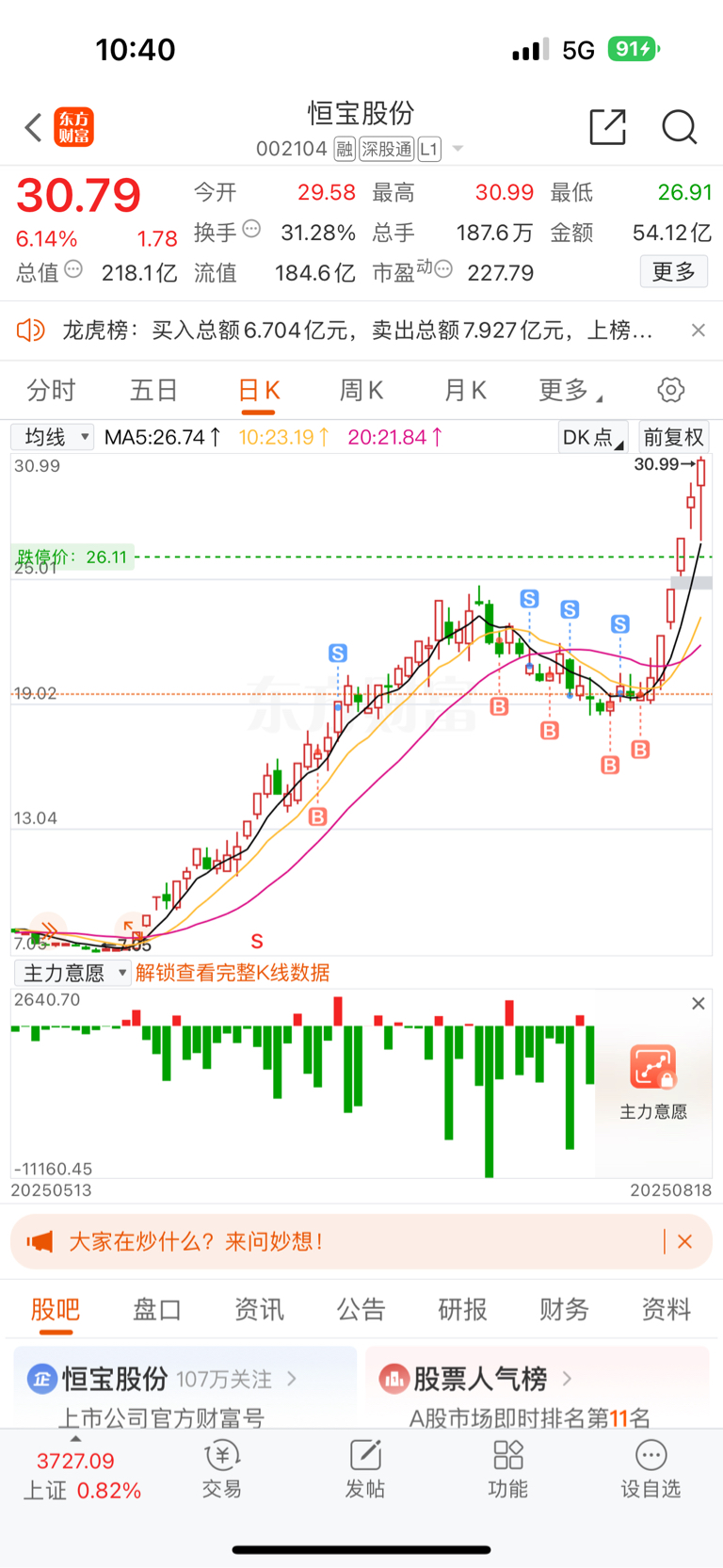
Task: Switch to the 财务 tab
Action: [x=564, y=1309]
